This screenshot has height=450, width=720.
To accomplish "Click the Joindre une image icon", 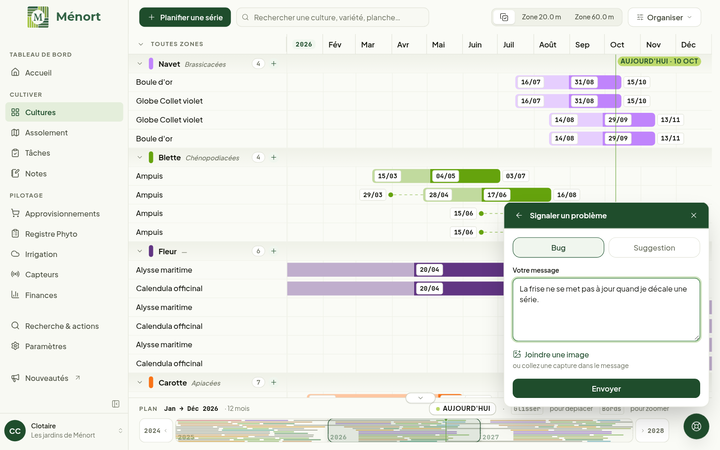I will click(x=517, y=354).
